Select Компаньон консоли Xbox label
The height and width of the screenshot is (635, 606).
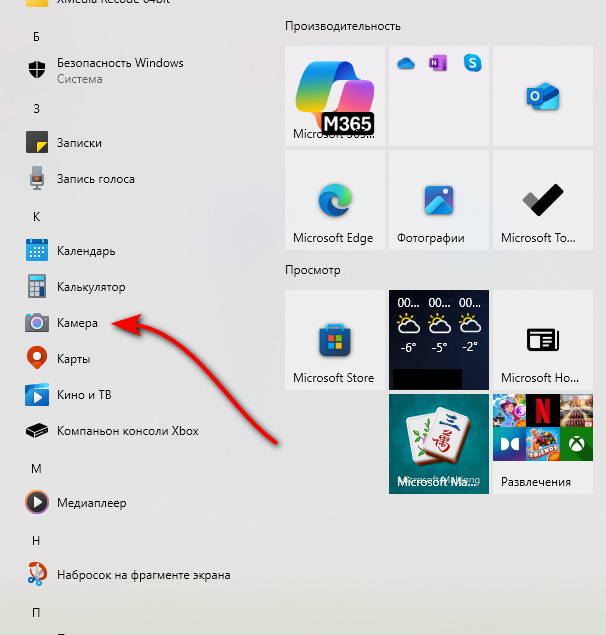point(128,430)
